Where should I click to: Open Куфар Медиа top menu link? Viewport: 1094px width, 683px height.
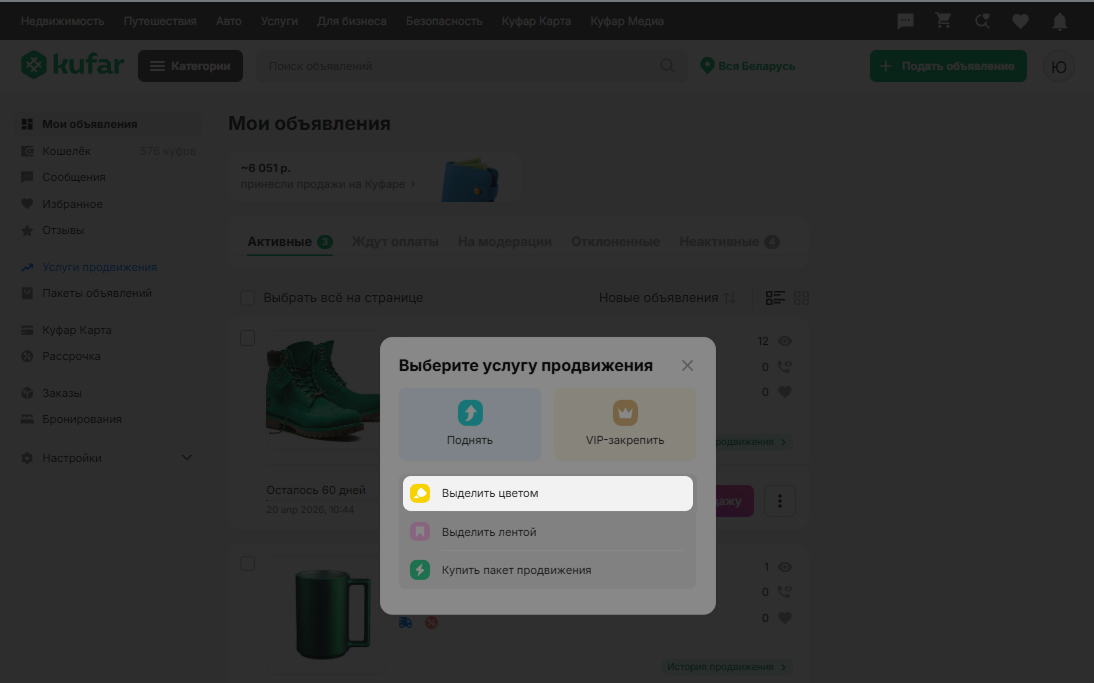(x=627, y=22)
